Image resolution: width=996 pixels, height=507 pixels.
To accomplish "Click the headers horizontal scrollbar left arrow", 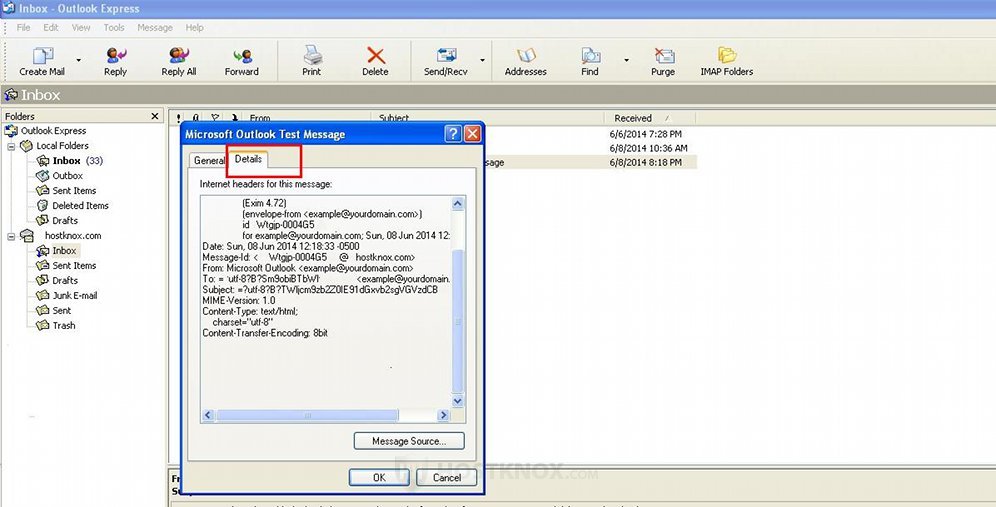I will click(208, 415).
